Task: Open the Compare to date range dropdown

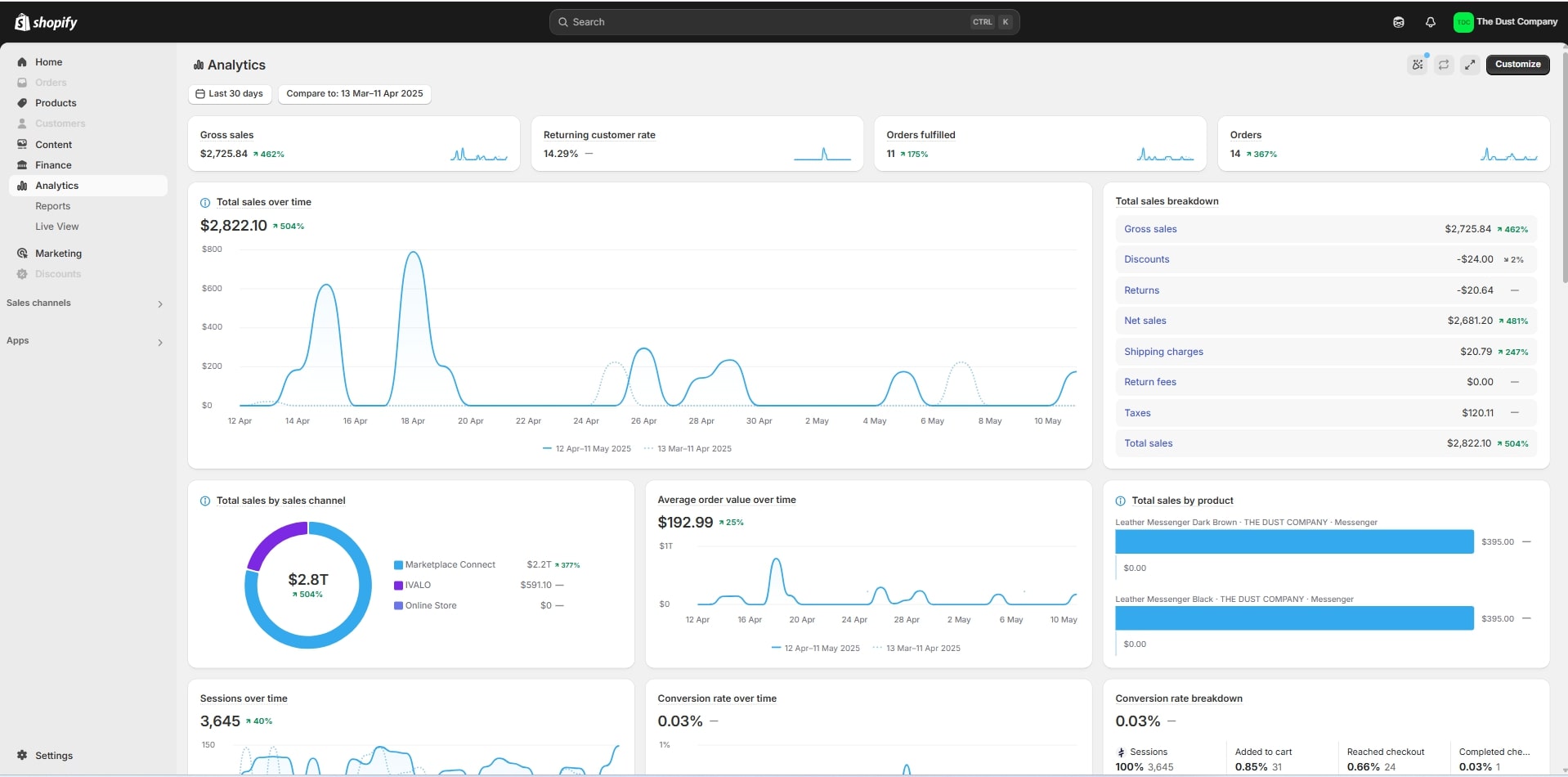Action: 354,94
